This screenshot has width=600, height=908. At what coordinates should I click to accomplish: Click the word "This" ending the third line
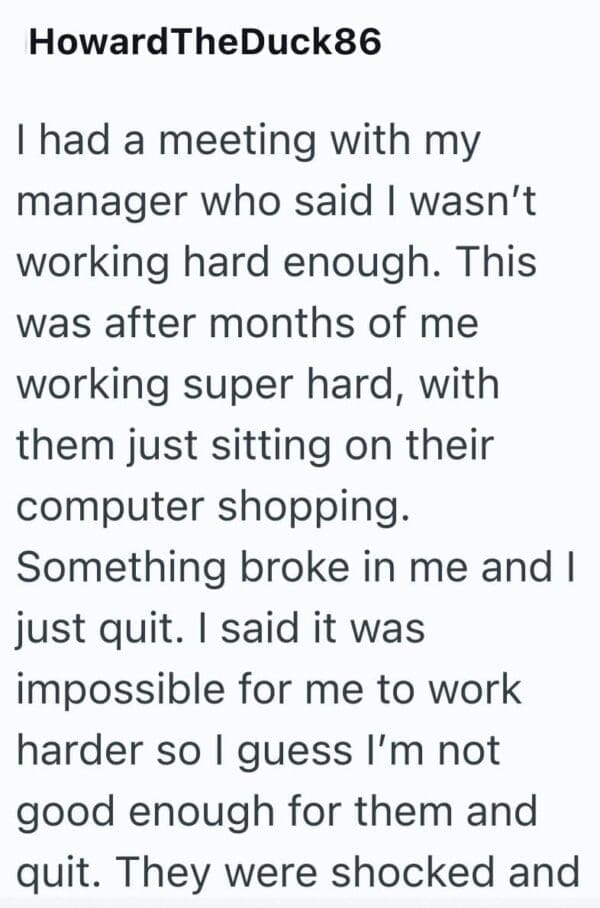(x=495, y=264)
